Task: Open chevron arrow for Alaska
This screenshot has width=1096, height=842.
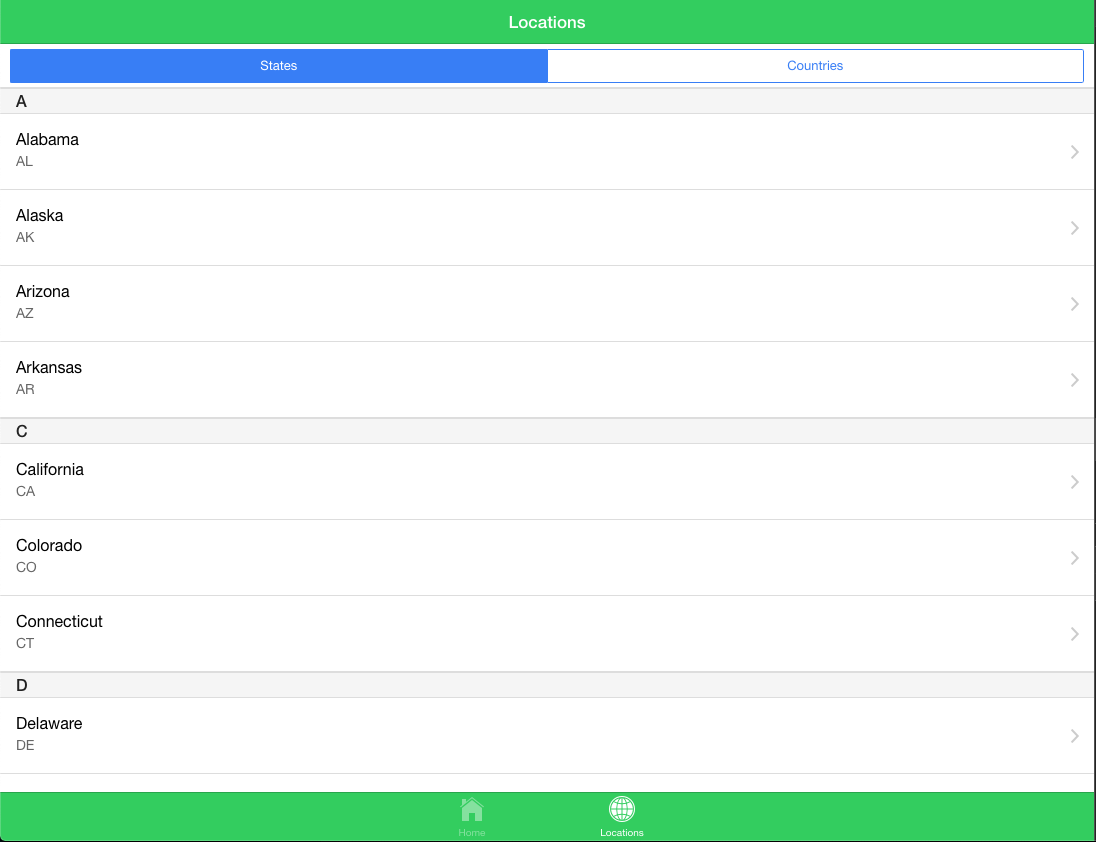Action: tap(1075, 228)
